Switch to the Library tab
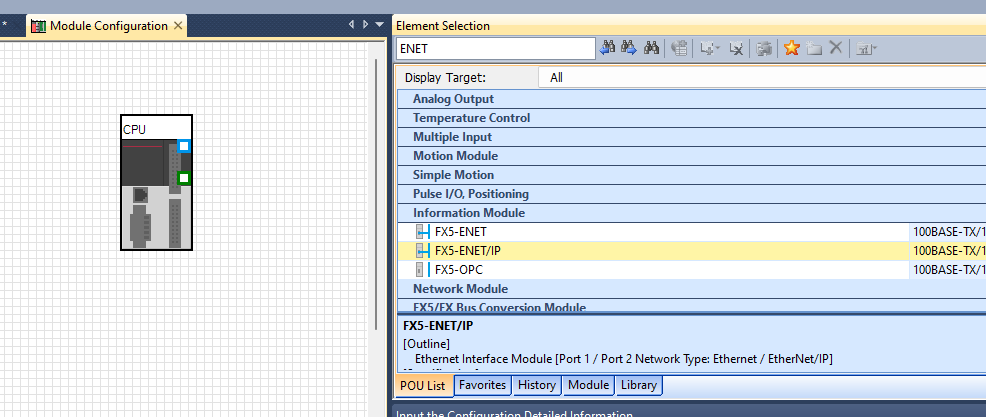Image resolution: width=986 pixels, height=417 pixels. tap(638, 385)
